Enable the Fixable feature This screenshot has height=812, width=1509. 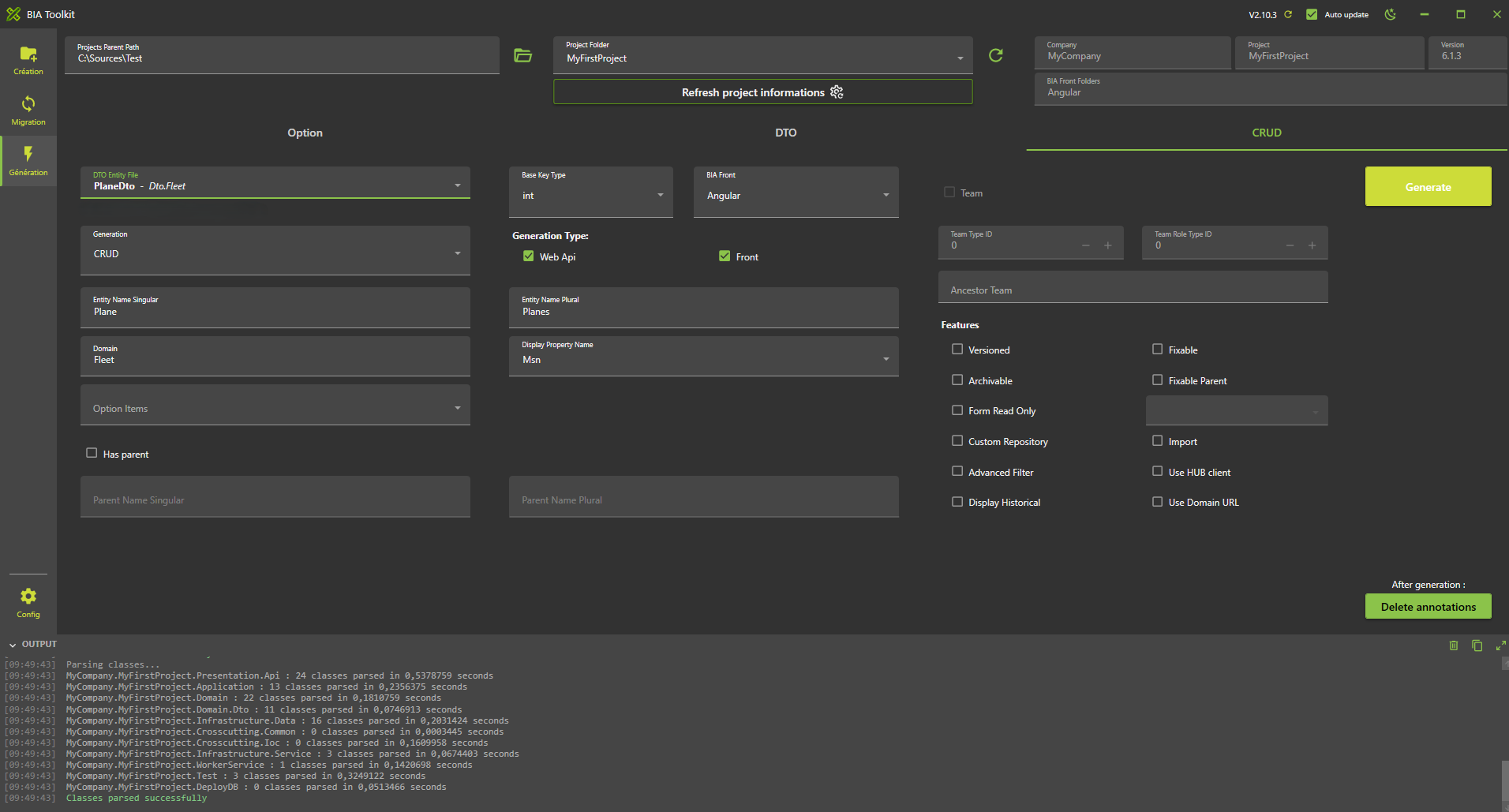tap(1158, 349)
